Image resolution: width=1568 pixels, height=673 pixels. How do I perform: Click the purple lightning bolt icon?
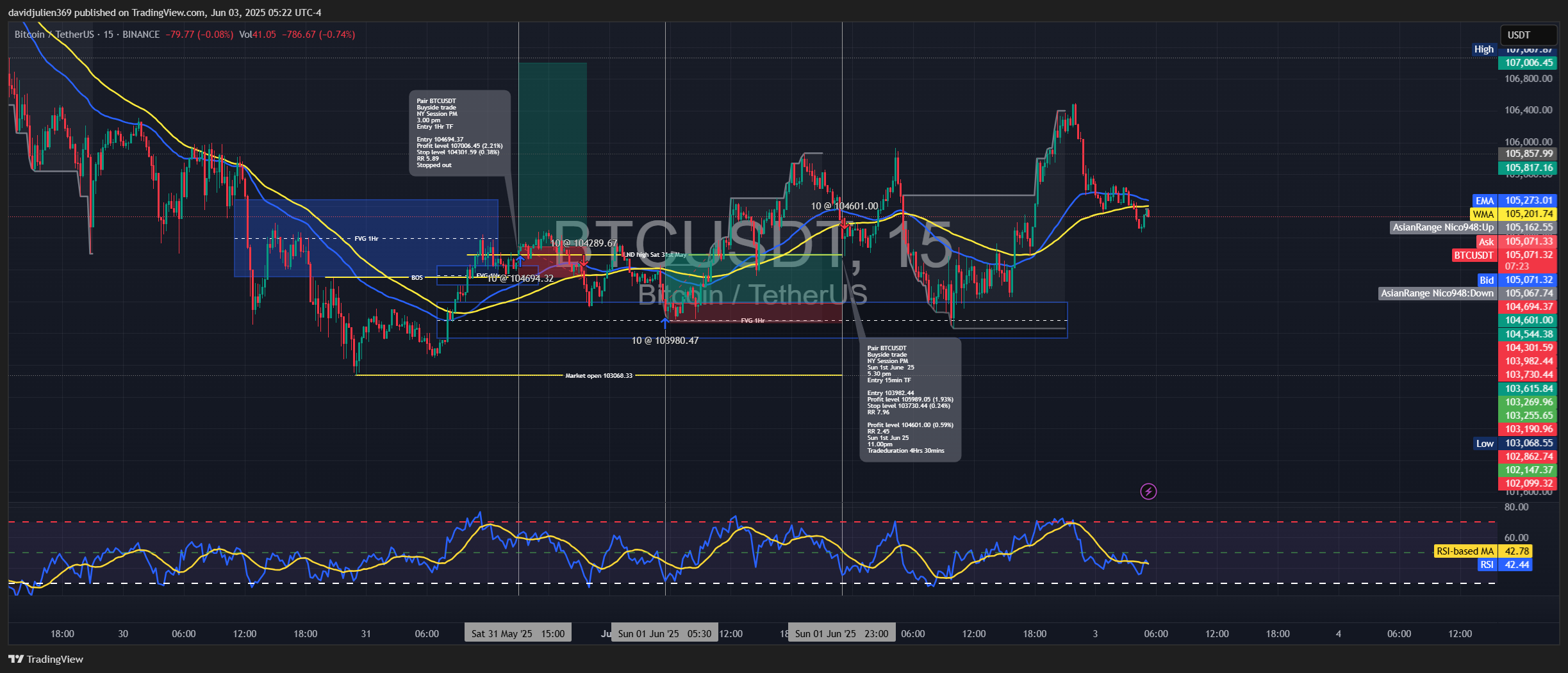1148,491
